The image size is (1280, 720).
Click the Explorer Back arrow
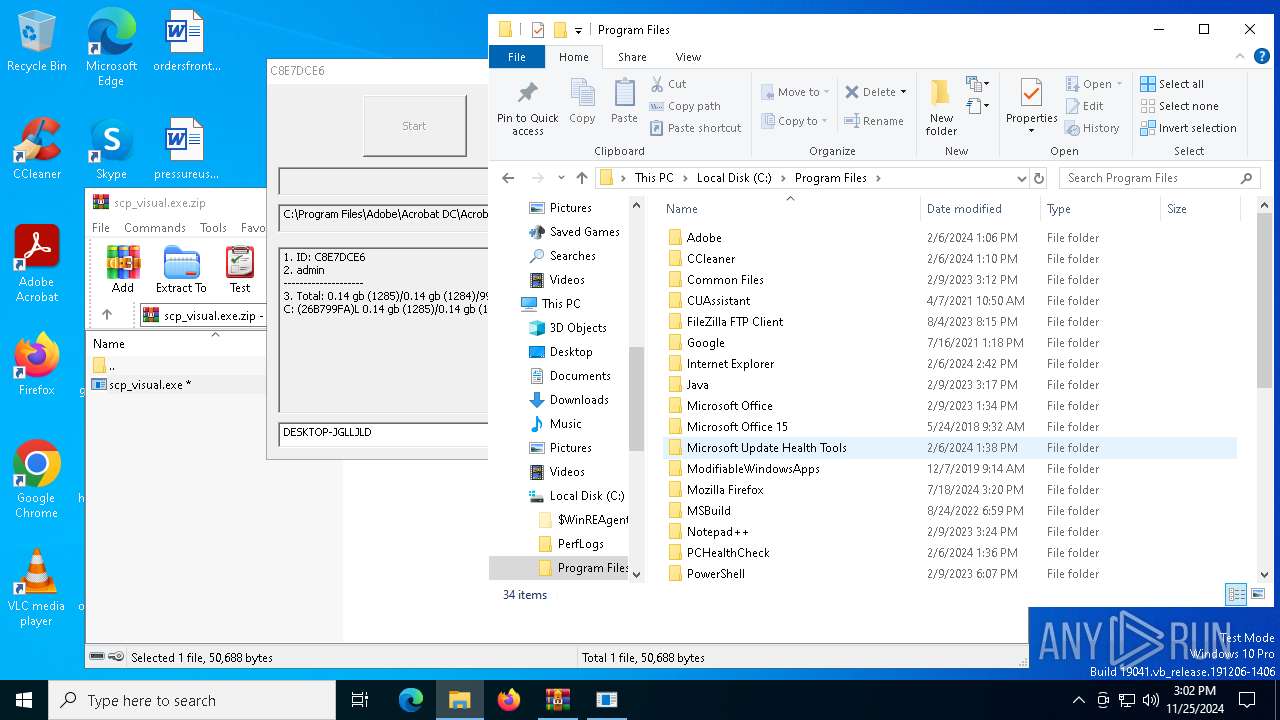(508, 178)
